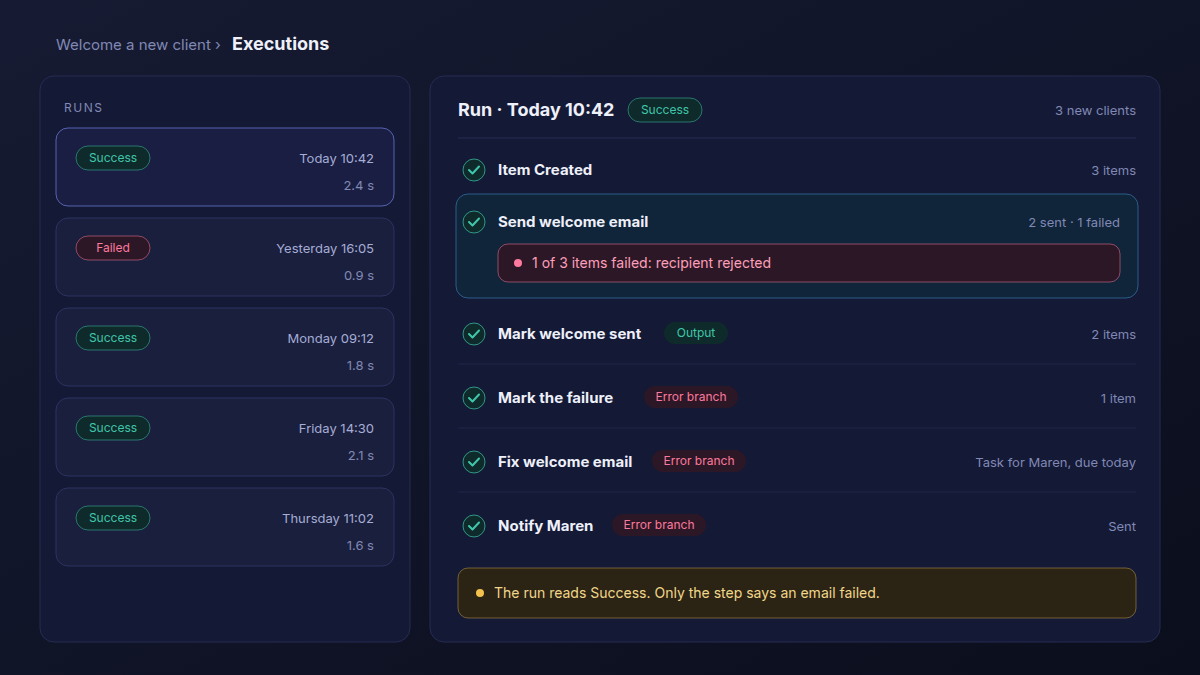Click the Item Created step title
Image resolution: width=1200 pixels, height=675 pixels.
pyautogui.click(x=545, y=170)
